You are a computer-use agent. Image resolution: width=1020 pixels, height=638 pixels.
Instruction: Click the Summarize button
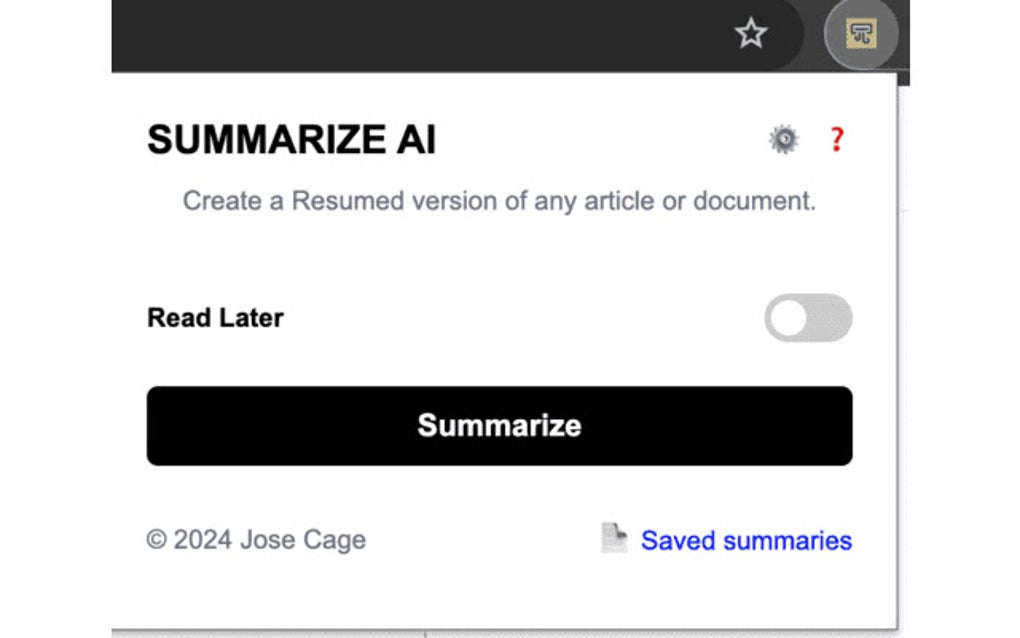click(498, 426)
